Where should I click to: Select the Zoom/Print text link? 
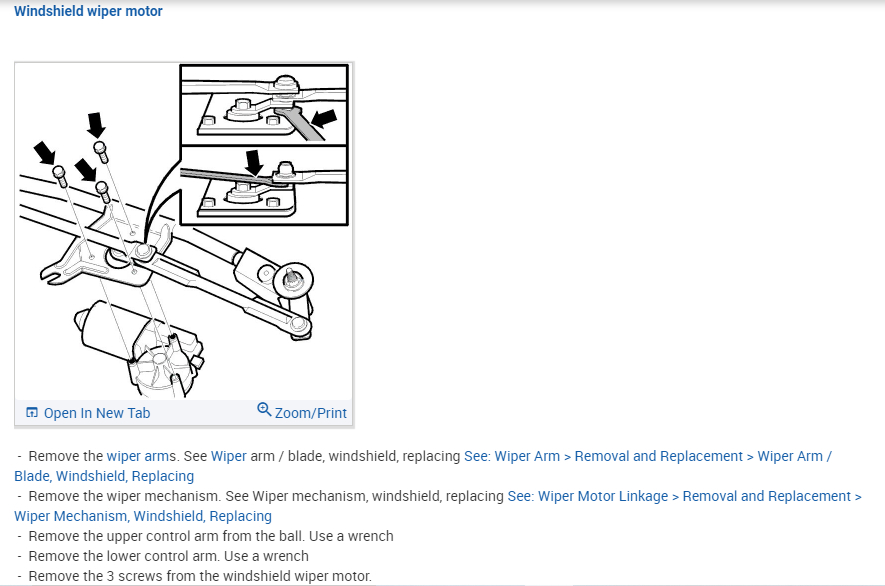pyautogui.click(x=310, y=413)
